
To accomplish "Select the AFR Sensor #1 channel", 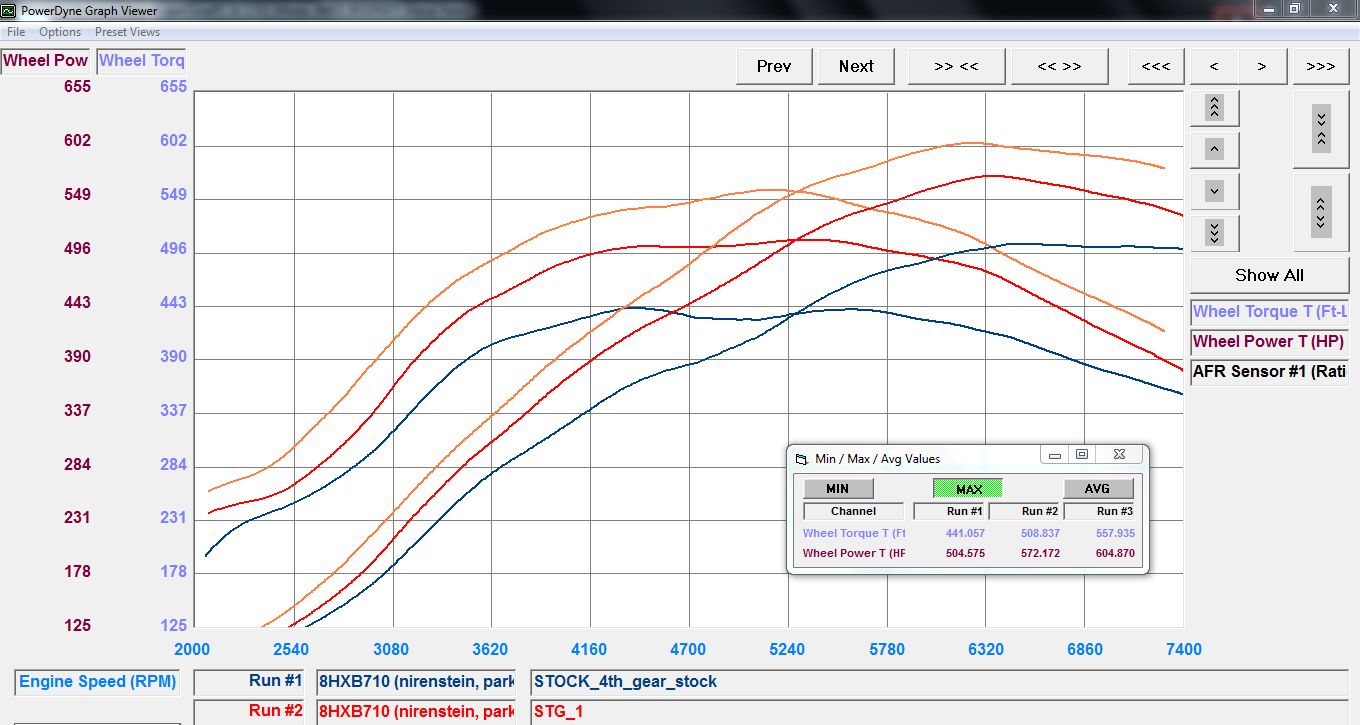I will [1268, 372].
